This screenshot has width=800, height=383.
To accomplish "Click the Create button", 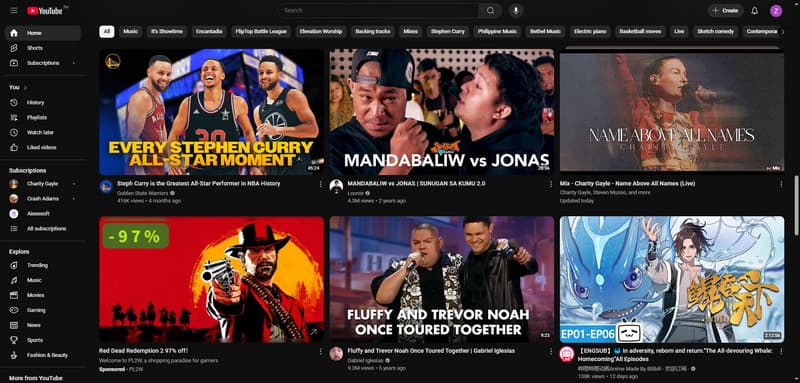I will point(725,11).
